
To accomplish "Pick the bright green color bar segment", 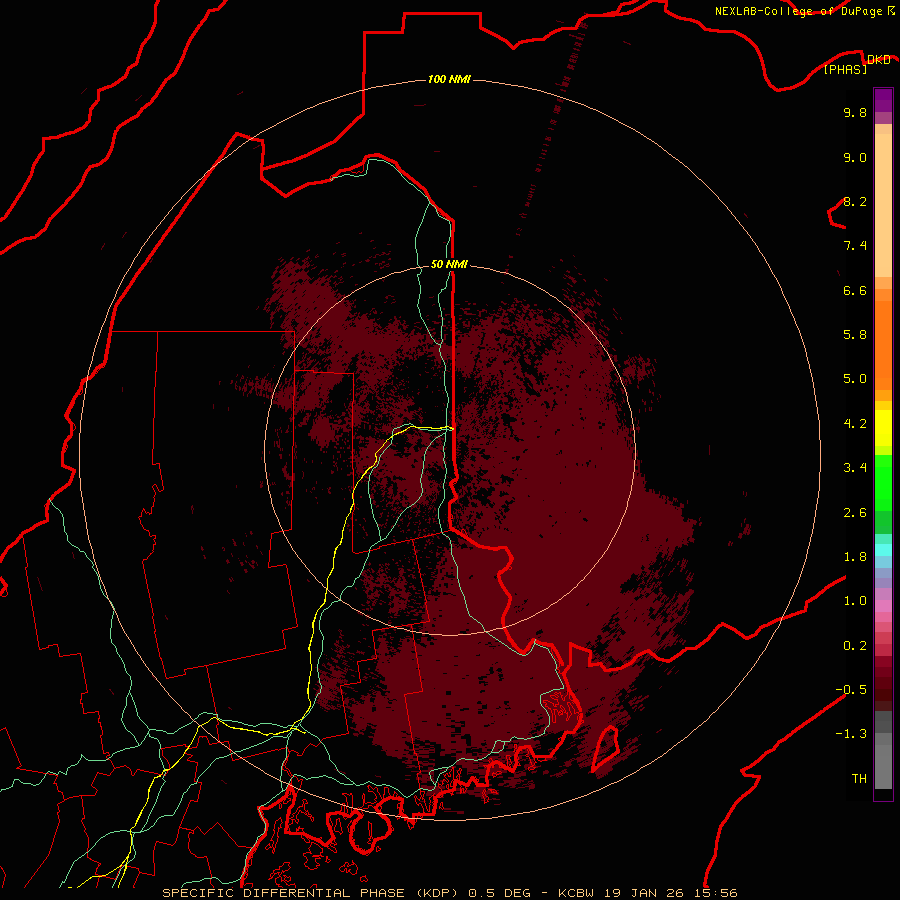I will pos(883,483).
